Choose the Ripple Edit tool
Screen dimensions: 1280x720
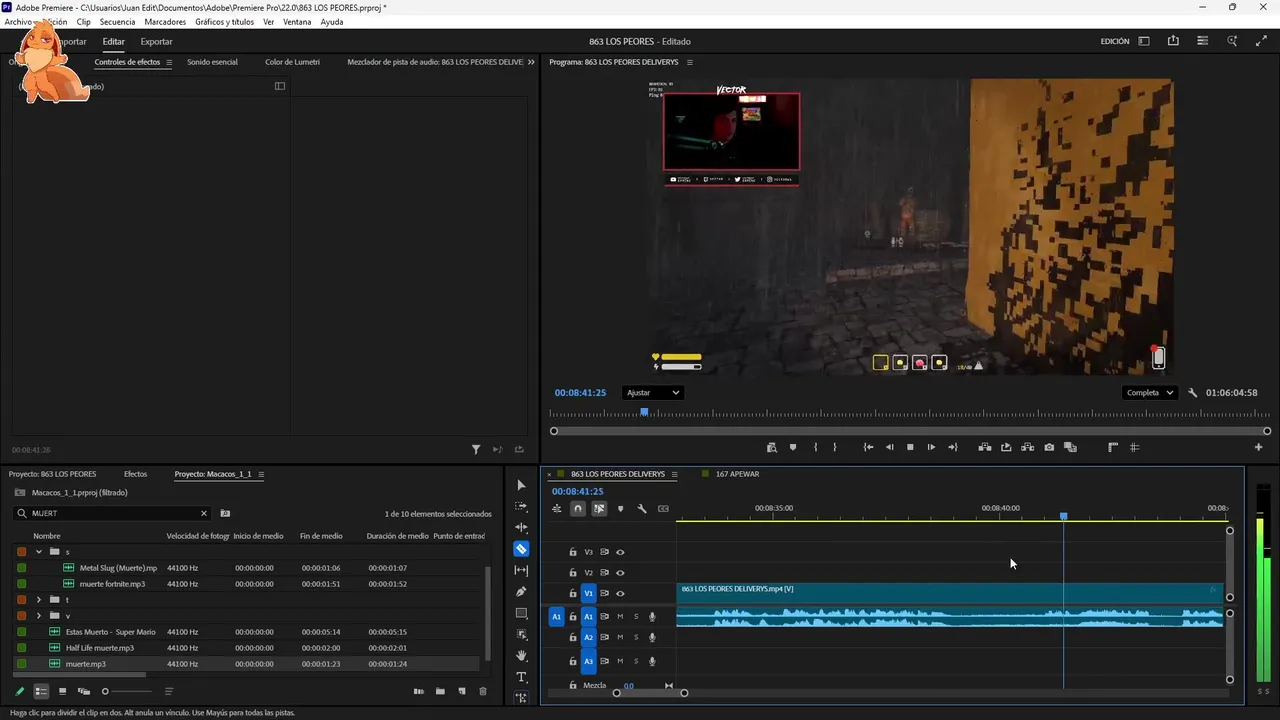pos(521,527)
